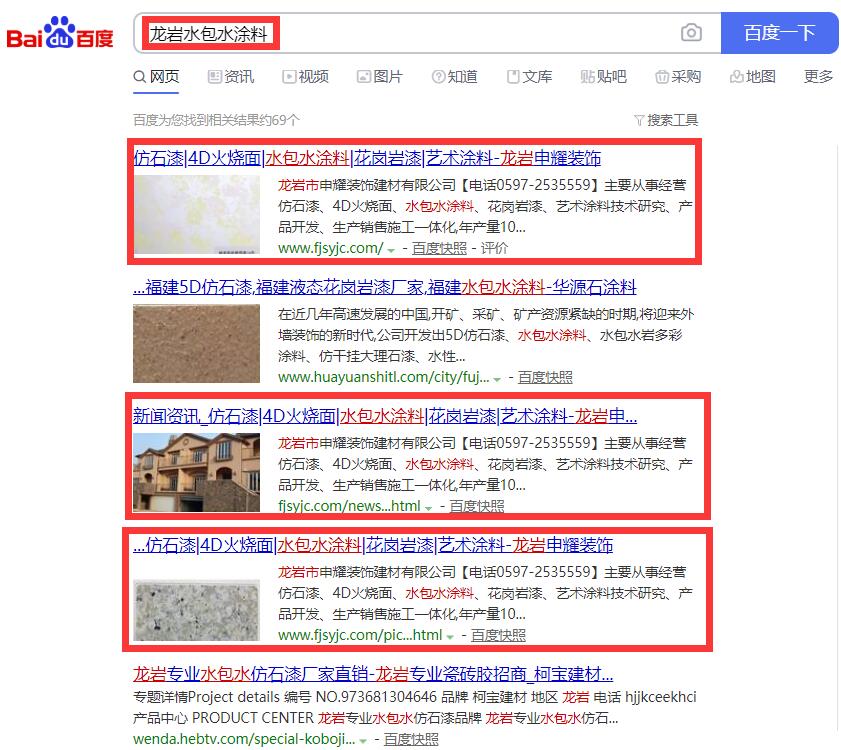Screen dimensions: 841x750
Task: Open 百度快照 for fjsyjc.com/pic result
Action: pyautogui.click(x=498, y=635)
